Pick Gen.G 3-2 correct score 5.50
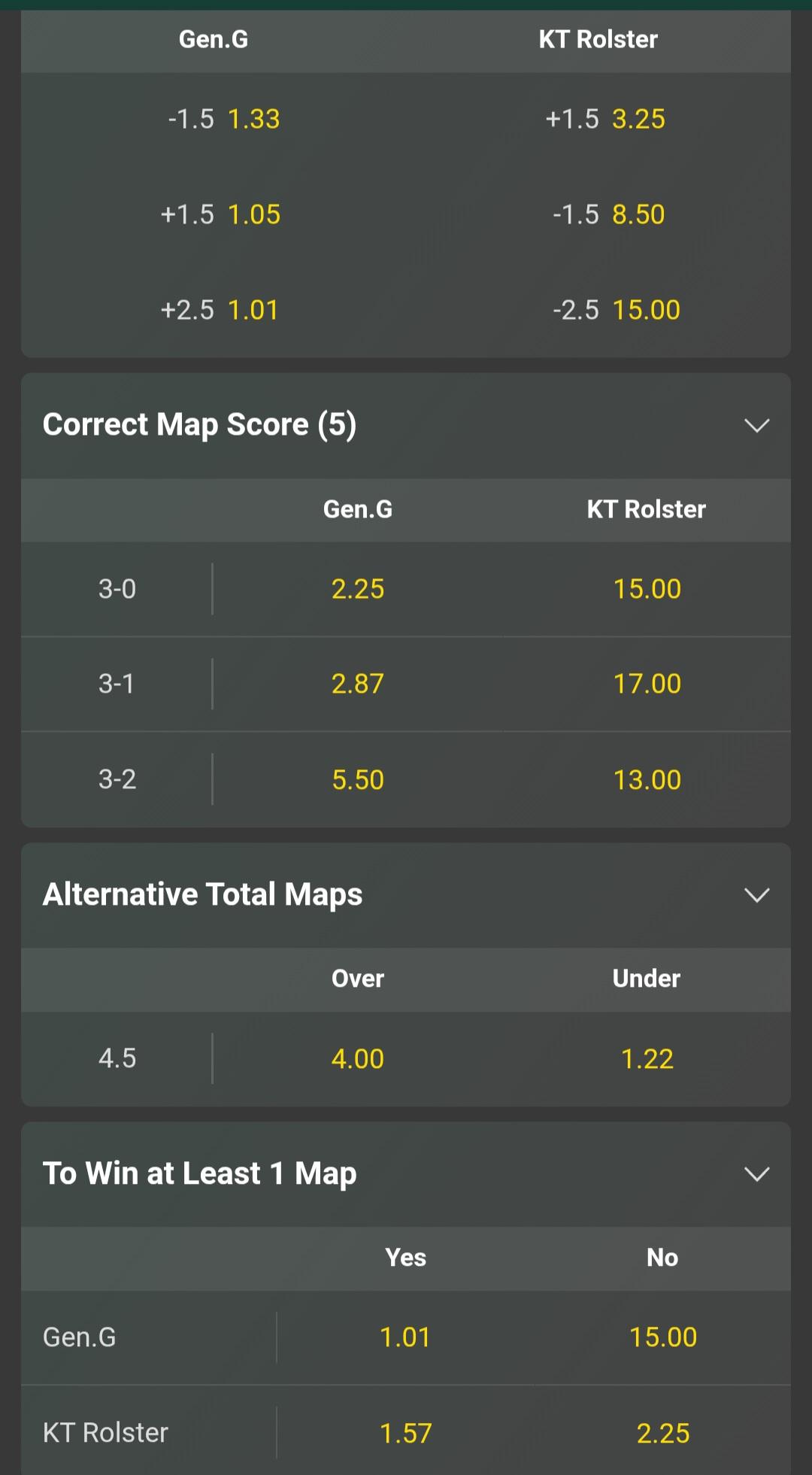 [x=358, y=780]
